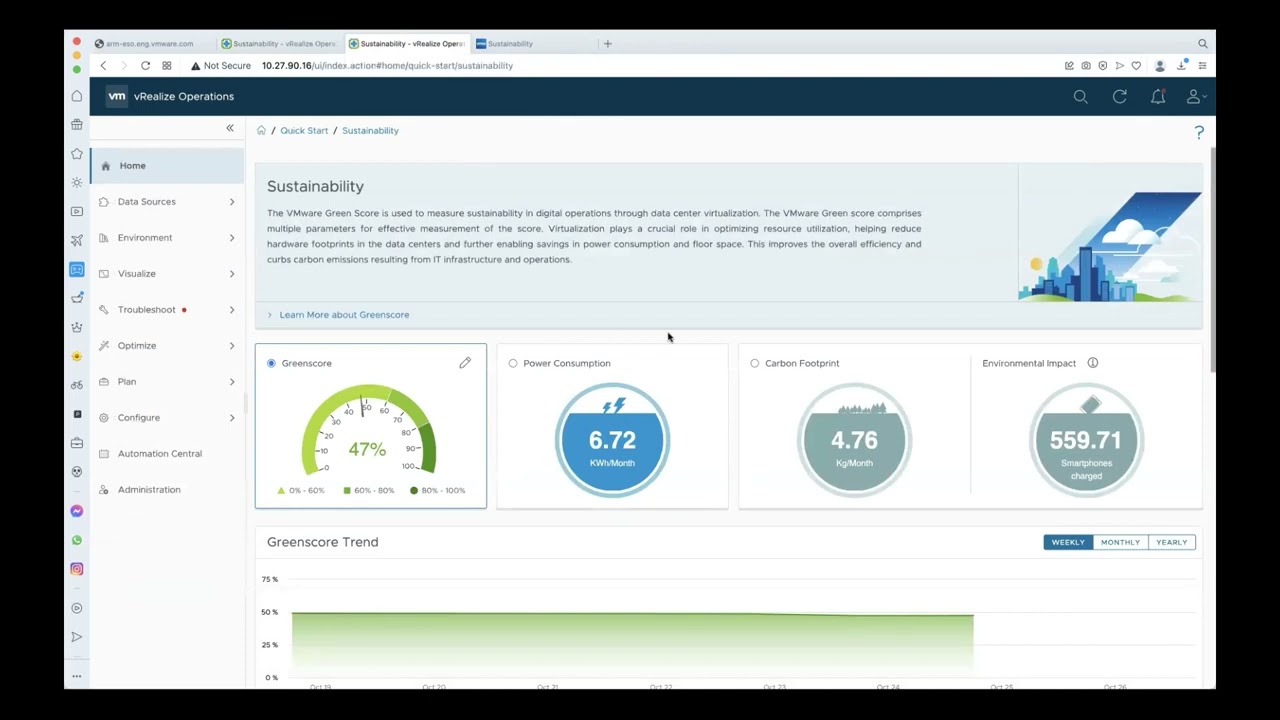
Task: Click the vRealize refresh icon in header
Action: [1120, 97]
